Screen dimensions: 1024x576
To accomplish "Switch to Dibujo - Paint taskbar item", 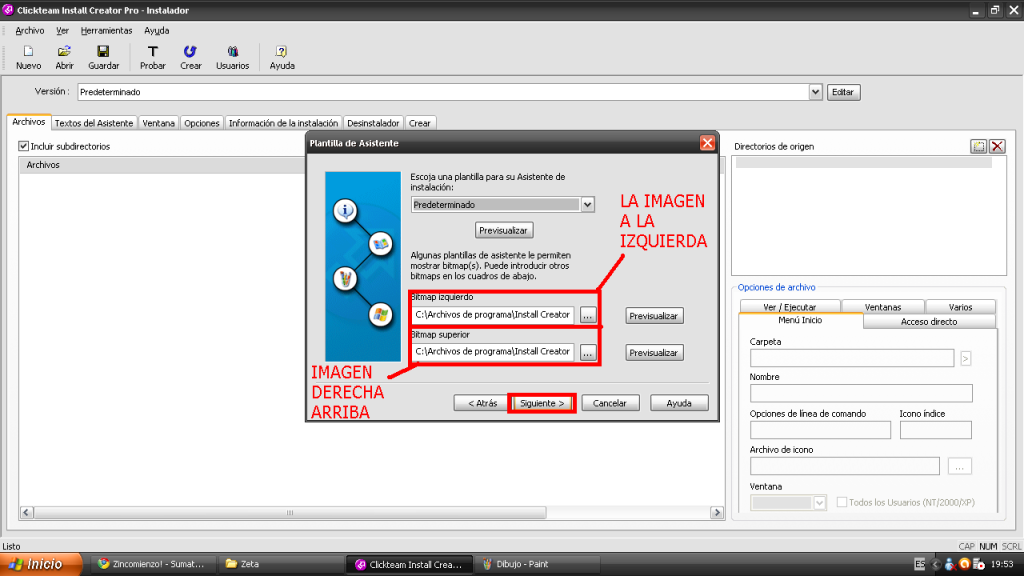I will tap(539, 564).
